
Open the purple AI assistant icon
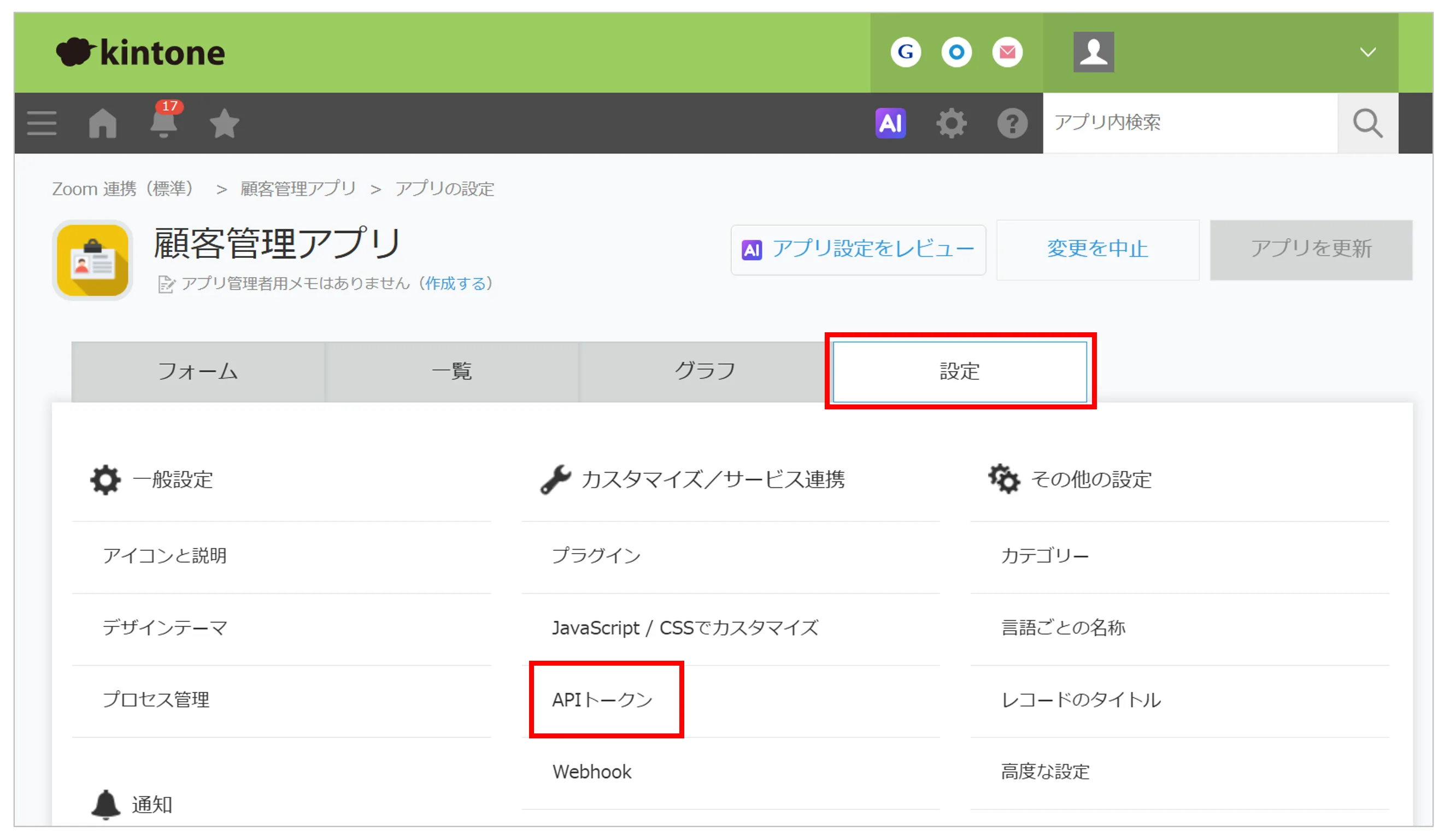[x=890, y=123]
